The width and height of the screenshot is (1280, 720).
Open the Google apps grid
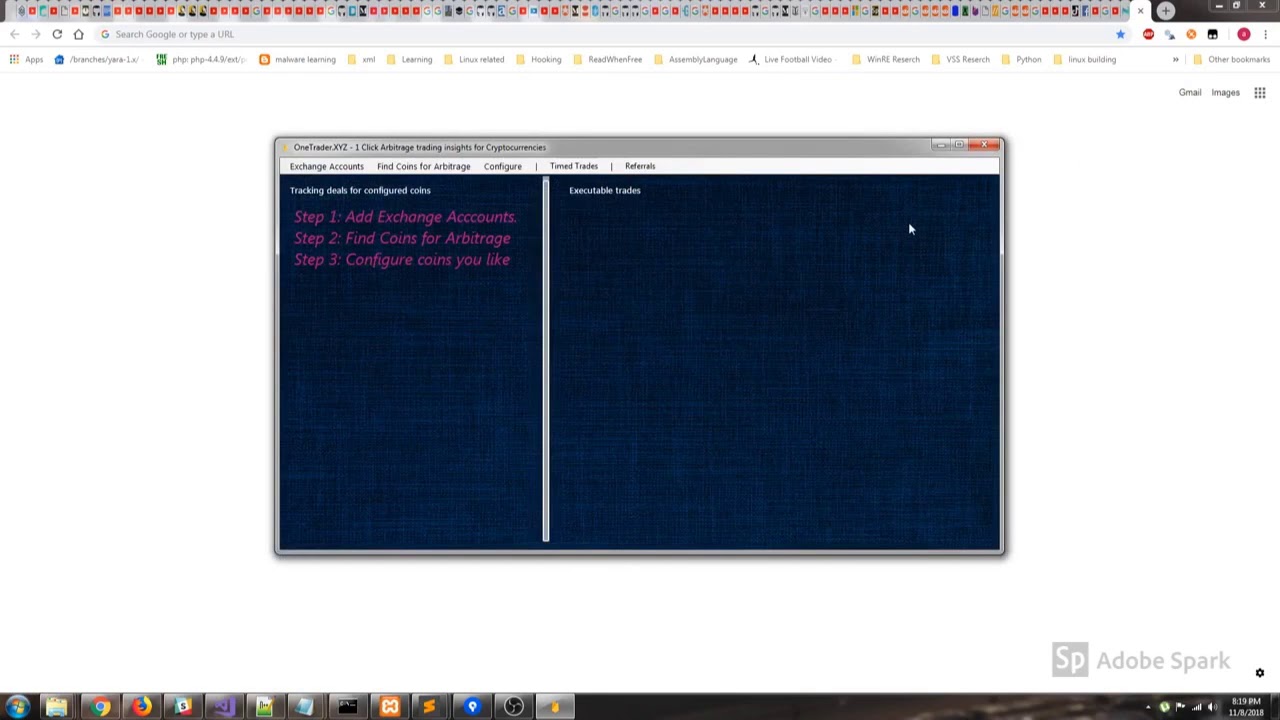click(1260, 93)
